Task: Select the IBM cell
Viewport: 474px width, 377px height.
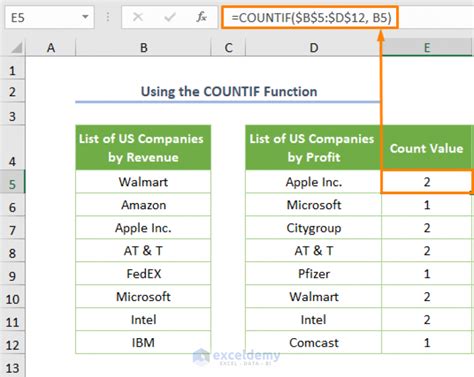Action: pos(143,343)
